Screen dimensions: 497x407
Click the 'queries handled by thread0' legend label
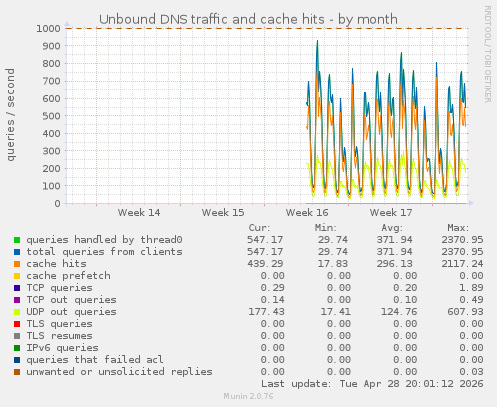[x=104, y=240]
